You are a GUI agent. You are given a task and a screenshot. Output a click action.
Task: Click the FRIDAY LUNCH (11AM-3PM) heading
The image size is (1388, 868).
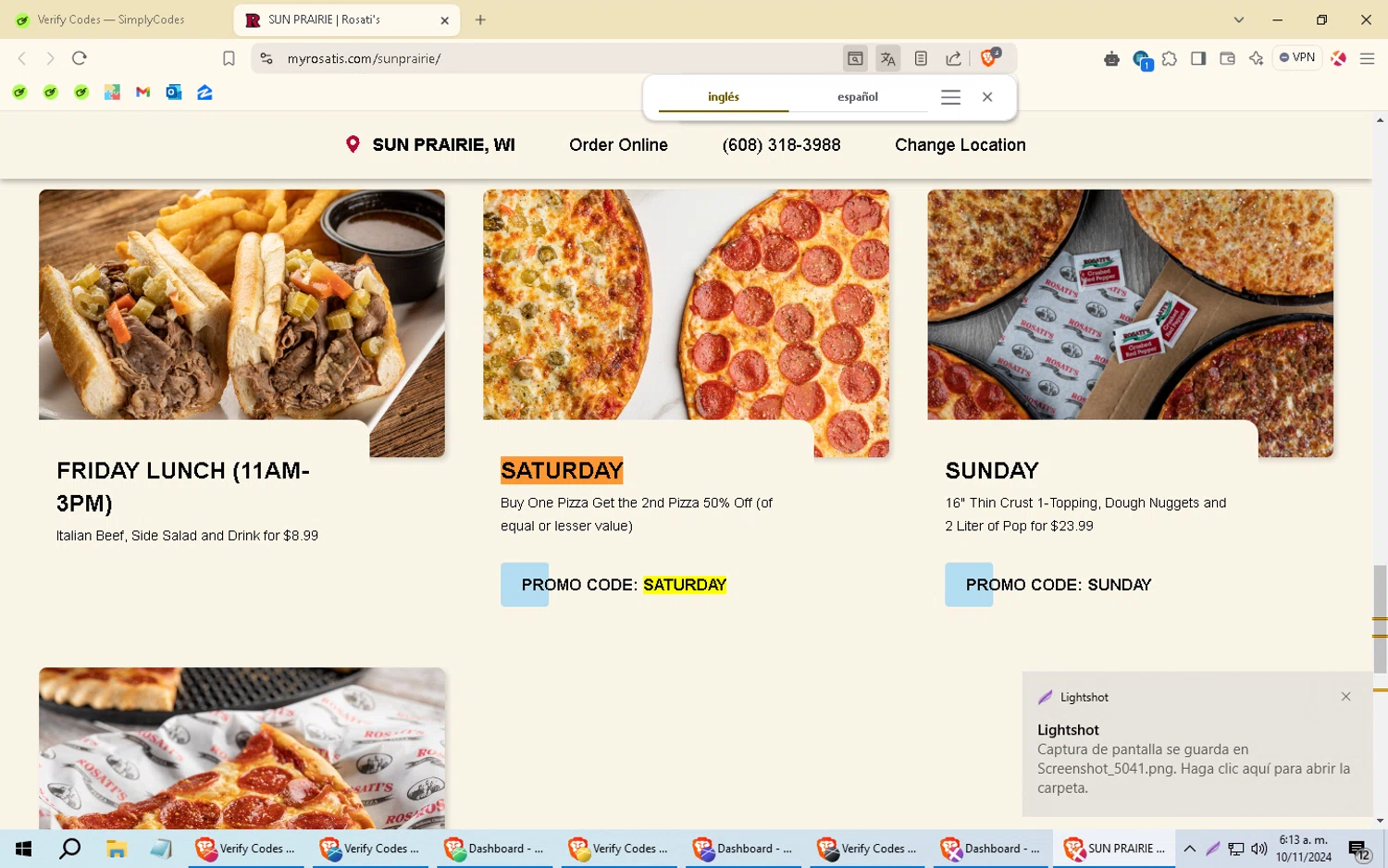pos(183,487)
